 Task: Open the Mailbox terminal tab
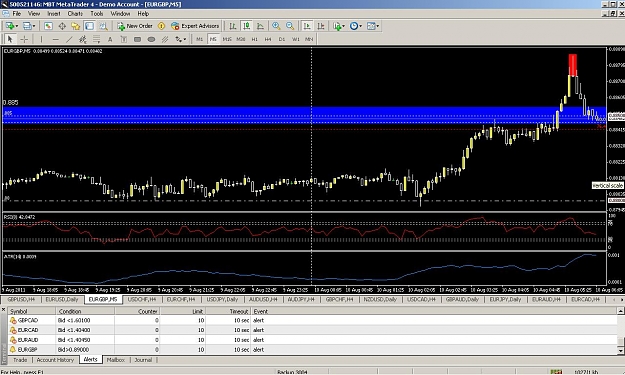[116, 360]
